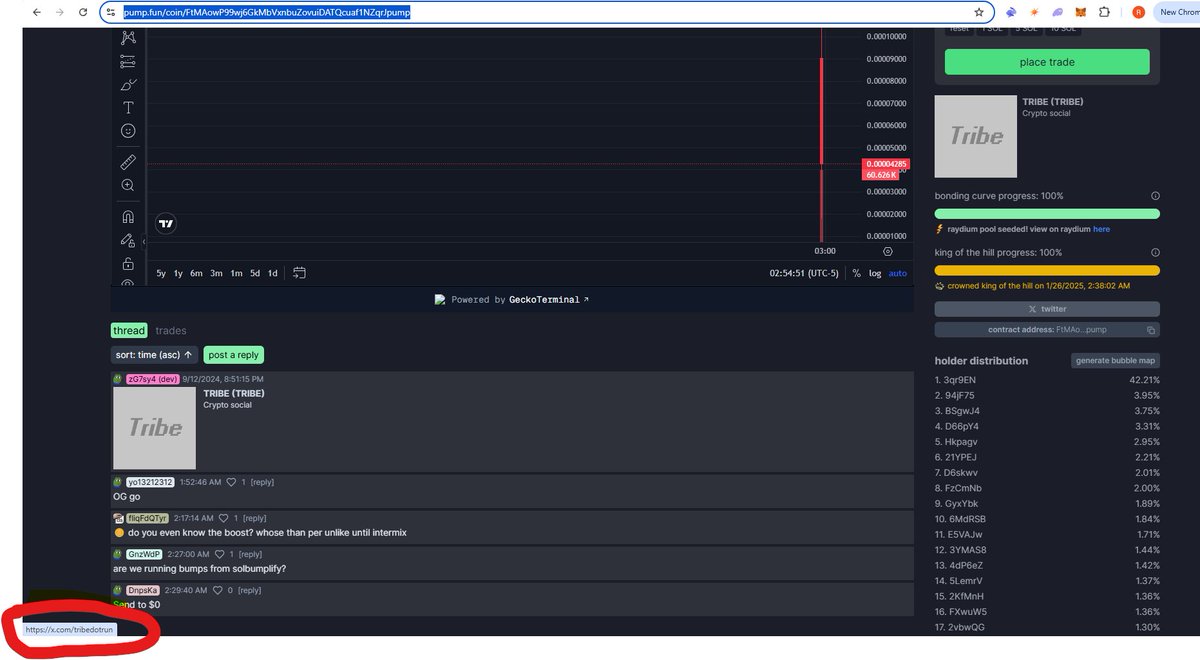Viewport: 1200px width, 660px height.
Task: Toggle stay in drawing mode pencil-lock icon
Action: (x=128, y=240)
